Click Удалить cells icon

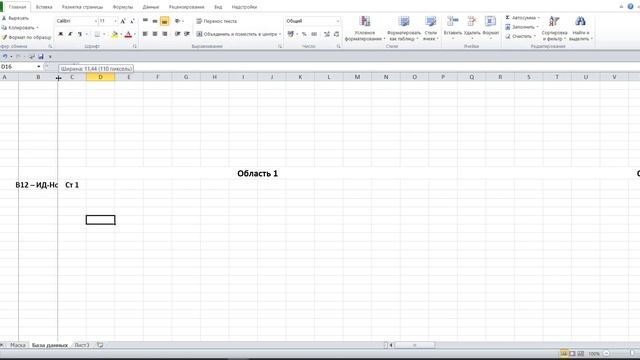472,21
